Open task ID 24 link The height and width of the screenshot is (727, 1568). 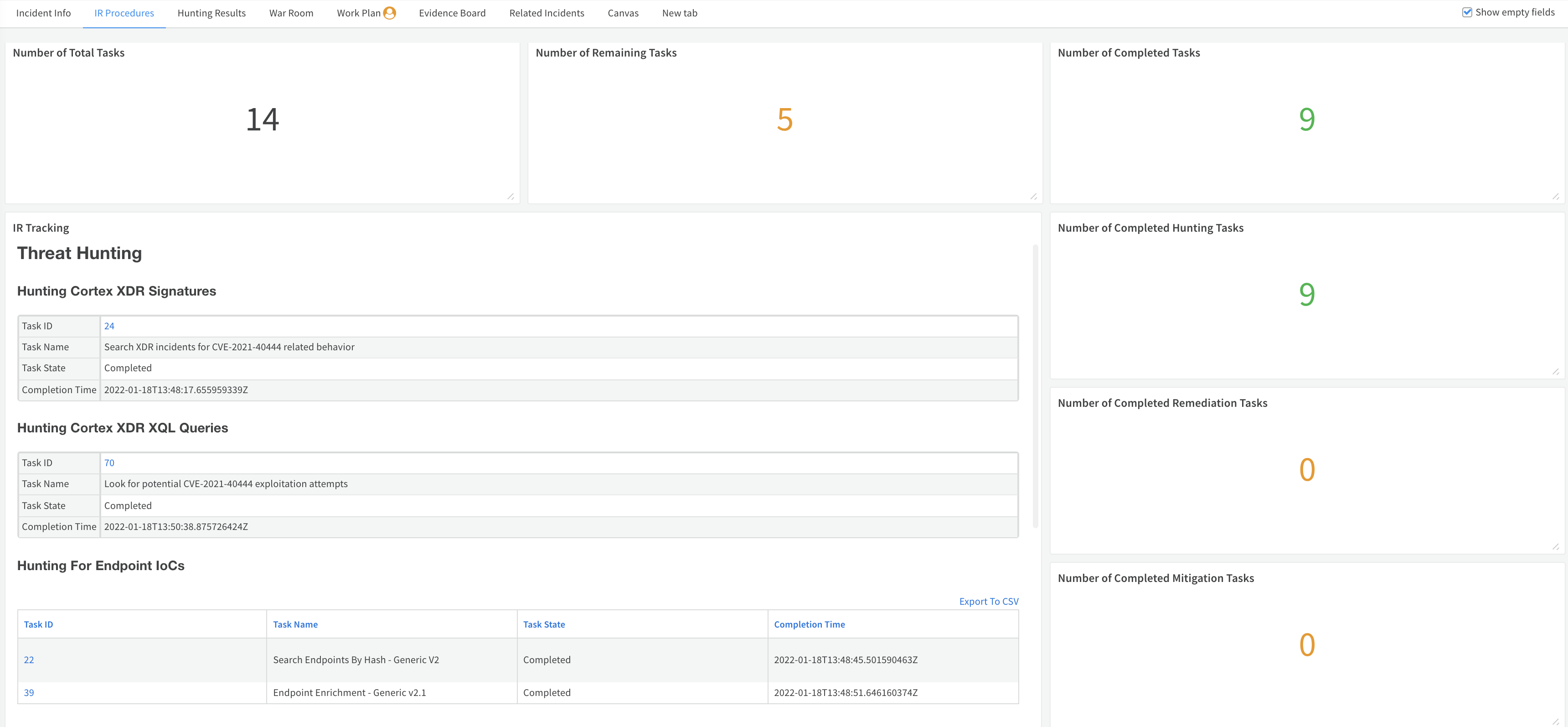[x=109, y=326]
